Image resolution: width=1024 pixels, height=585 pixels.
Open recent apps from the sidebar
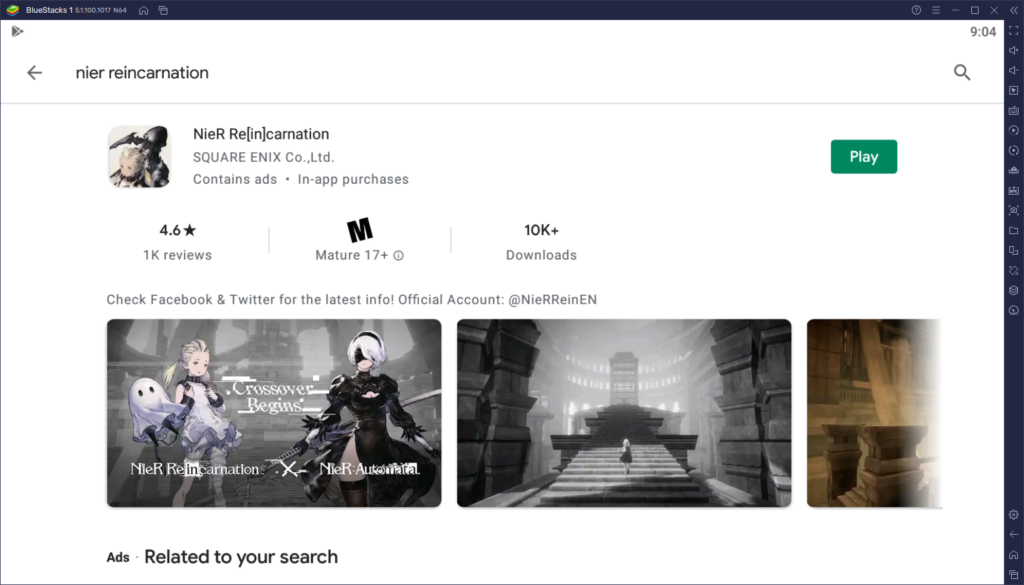click(1013, 572)
